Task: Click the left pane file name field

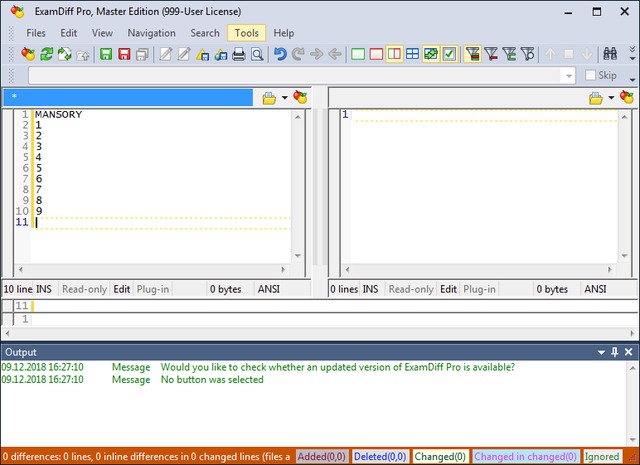Action: click(128, 97)
